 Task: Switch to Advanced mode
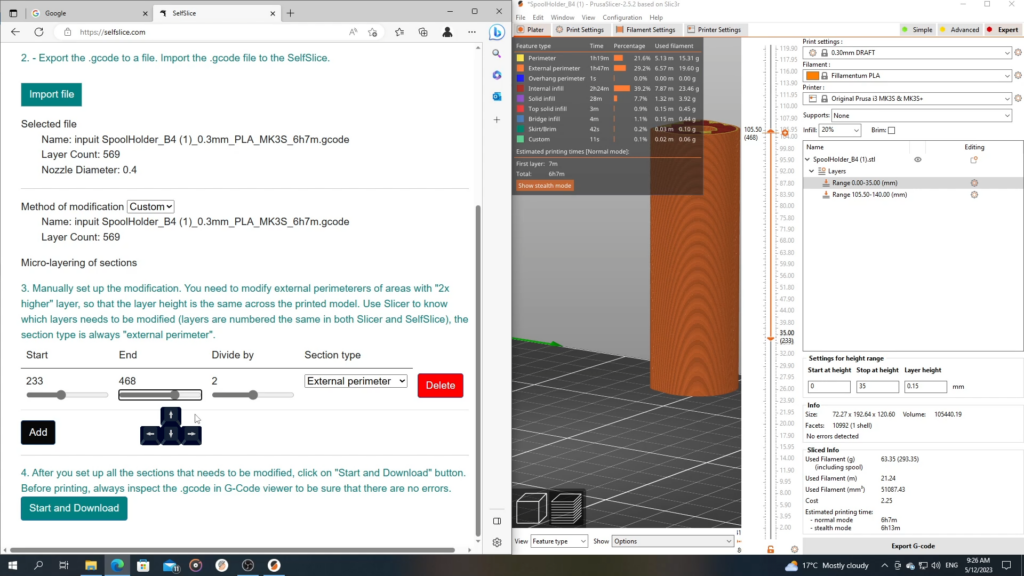tap(959, 30)
